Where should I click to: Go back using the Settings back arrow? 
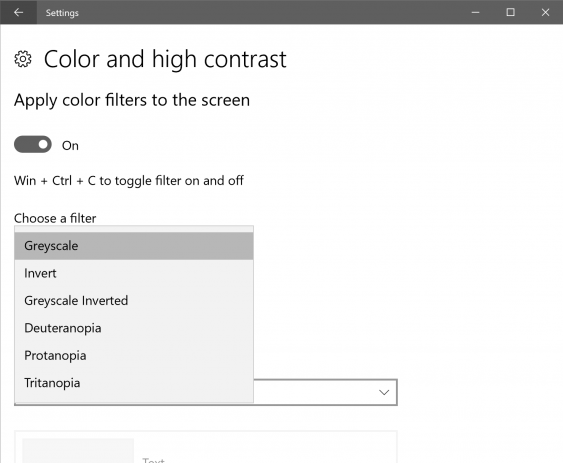point(18,12)
